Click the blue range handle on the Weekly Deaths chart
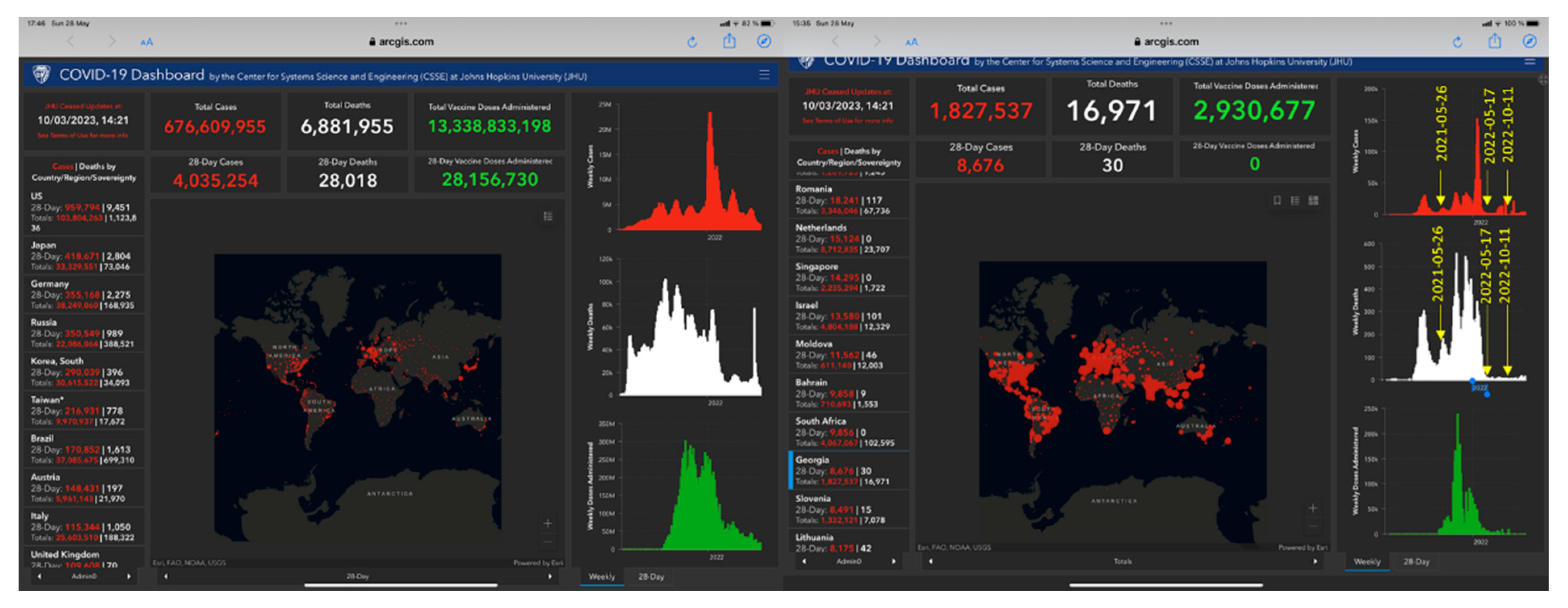Viewport: 1568px width, 608px height. (1486, 394)
